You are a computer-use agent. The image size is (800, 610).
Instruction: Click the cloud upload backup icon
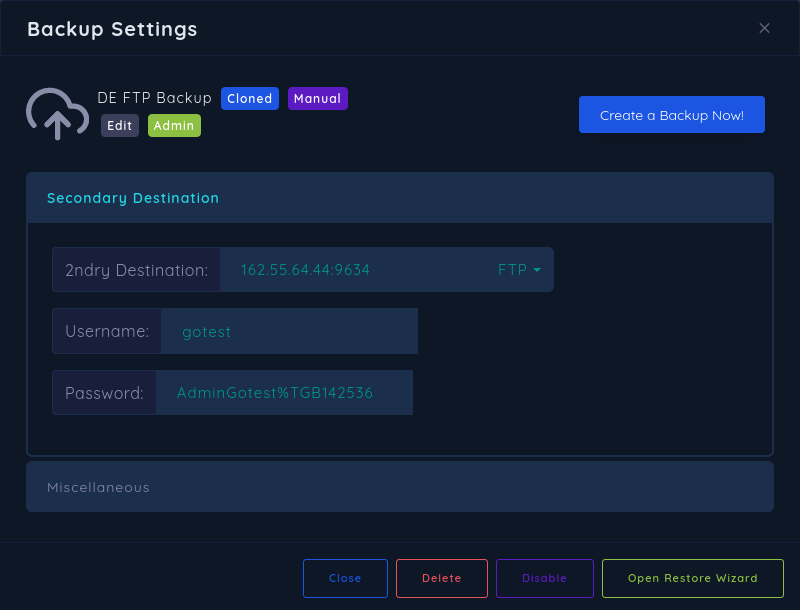[x=57, y=114]
